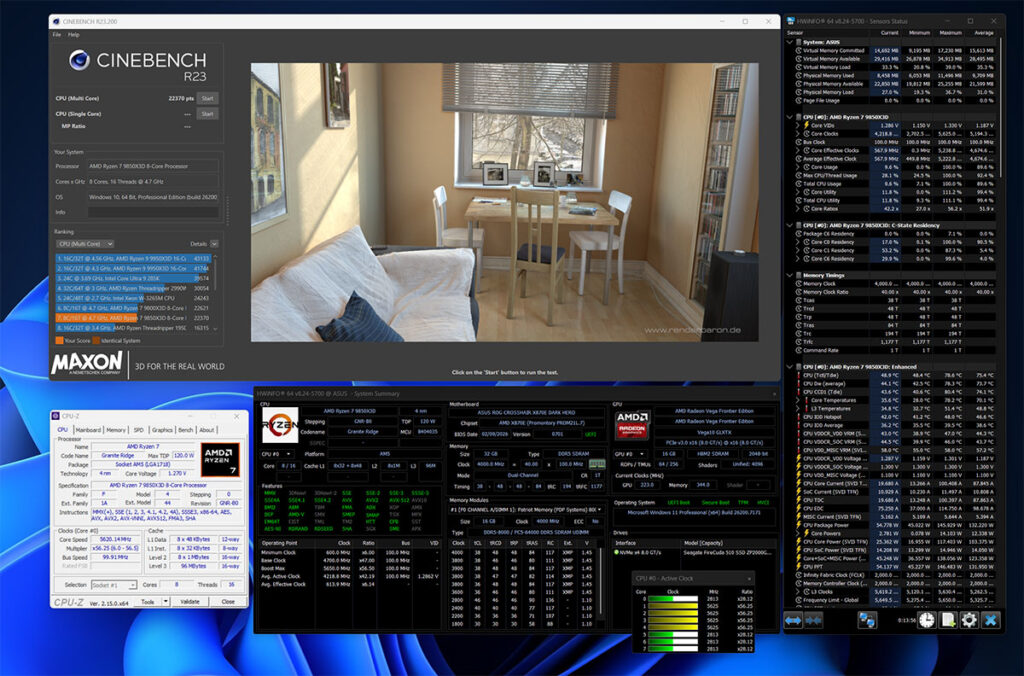Open the File menu in Cinebench

coord(57,34)
